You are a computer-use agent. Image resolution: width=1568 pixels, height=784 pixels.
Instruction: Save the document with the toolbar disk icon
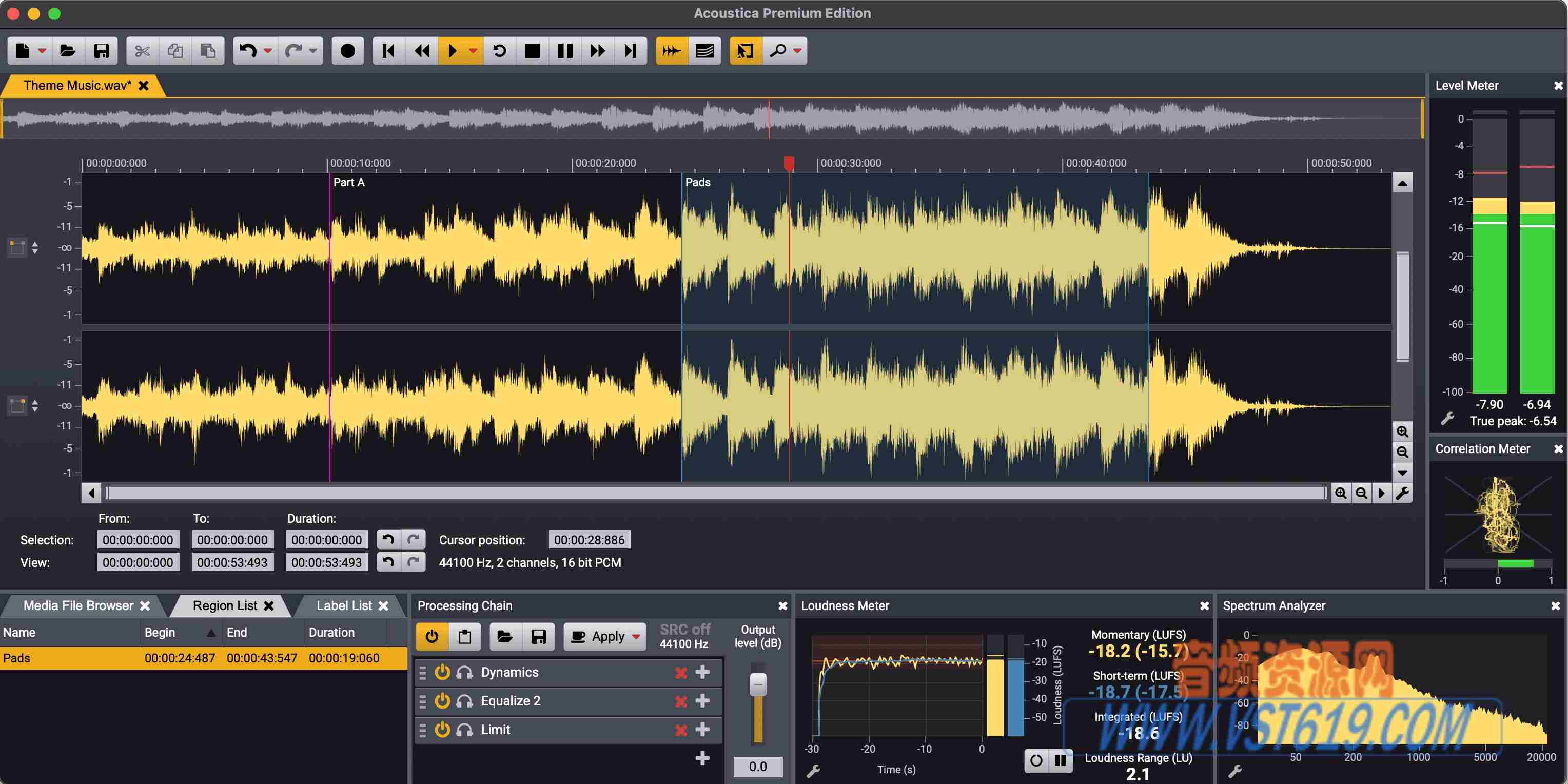(102, 50)
